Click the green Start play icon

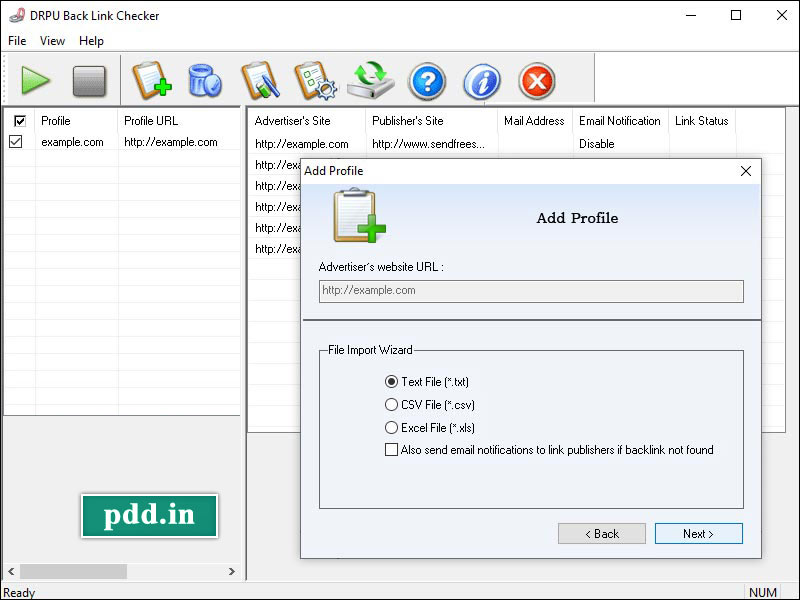click(36, 80)
